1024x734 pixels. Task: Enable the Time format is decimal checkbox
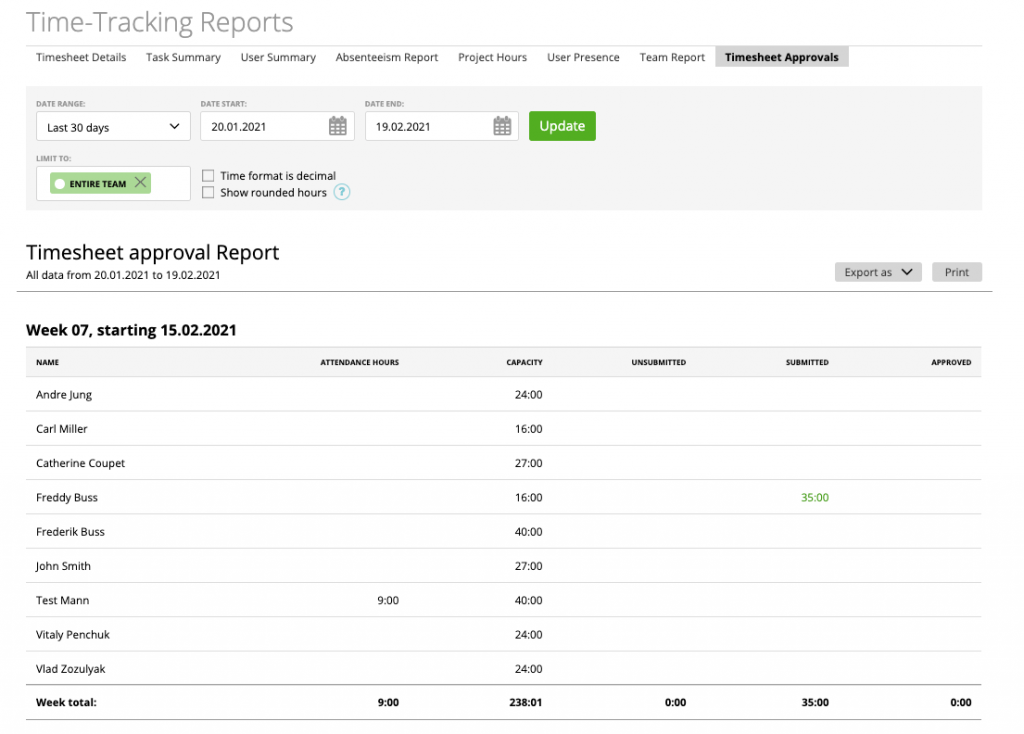point(207,175)
